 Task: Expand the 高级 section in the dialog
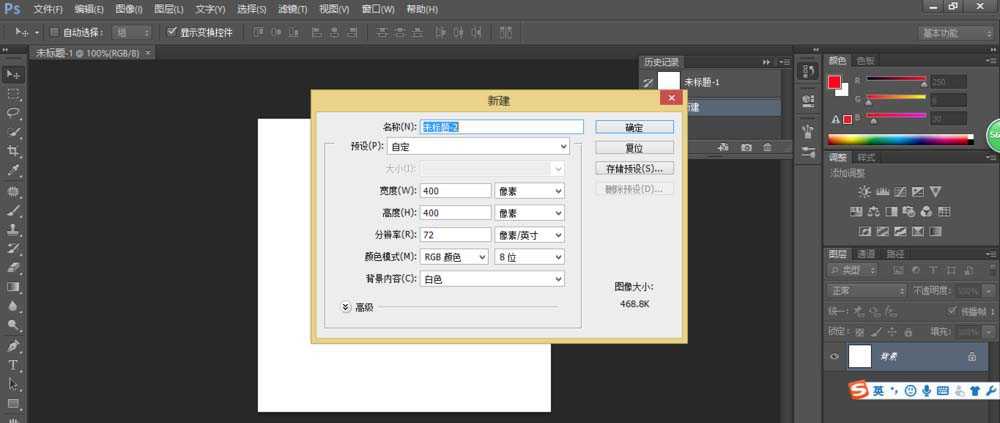346,307
